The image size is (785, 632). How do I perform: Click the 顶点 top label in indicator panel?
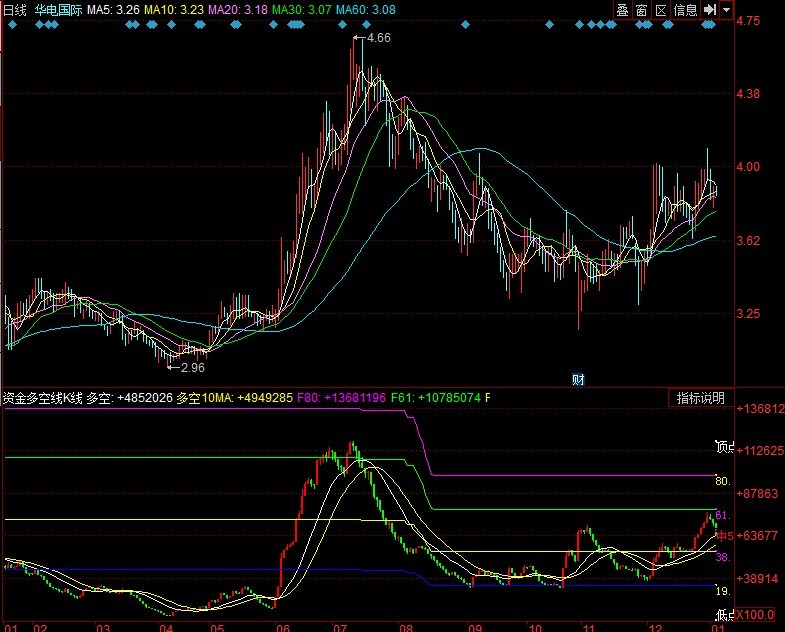click(x=724, y=447)
